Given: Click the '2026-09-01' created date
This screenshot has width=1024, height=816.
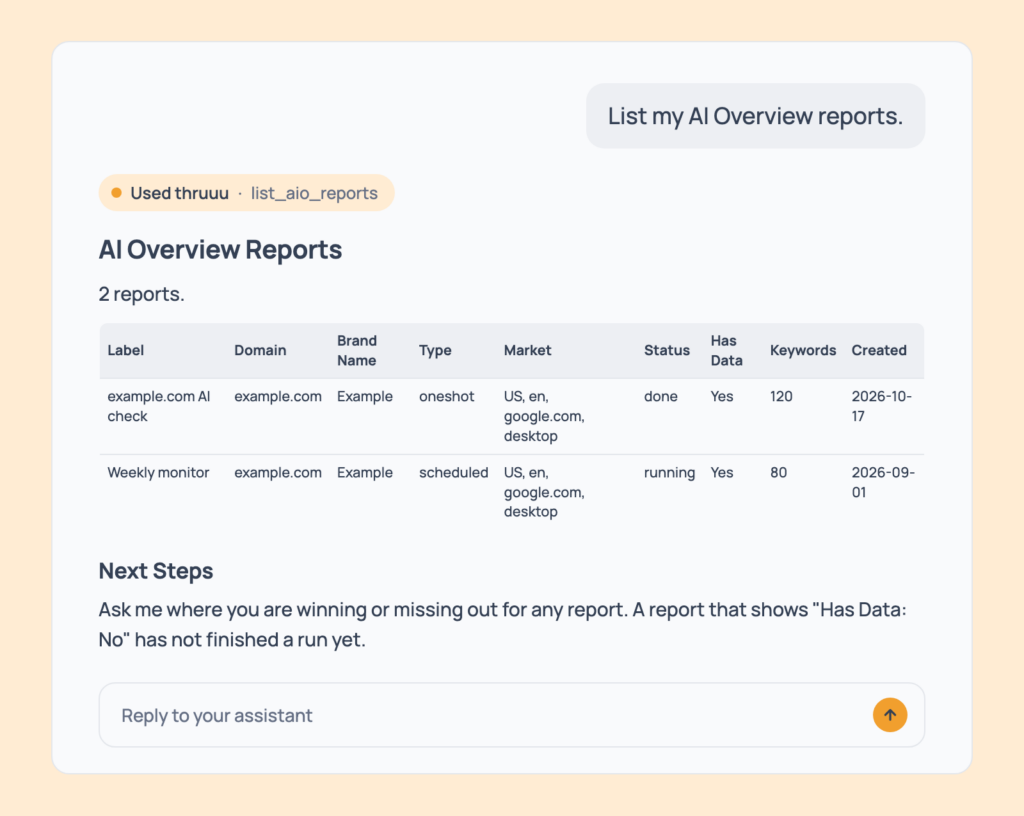Looking at the screenshot, I should tap(883, 482).
